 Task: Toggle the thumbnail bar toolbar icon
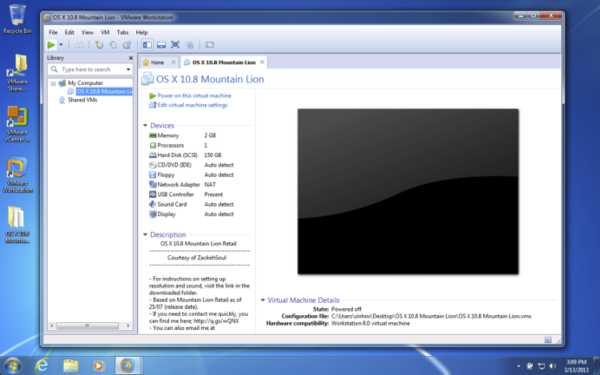point(161,45)
